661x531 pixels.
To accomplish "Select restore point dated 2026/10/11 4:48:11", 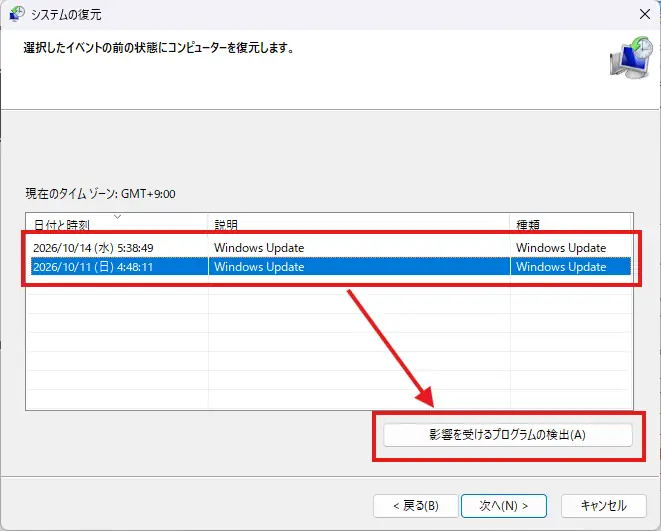I will click(x=331, y=267).
